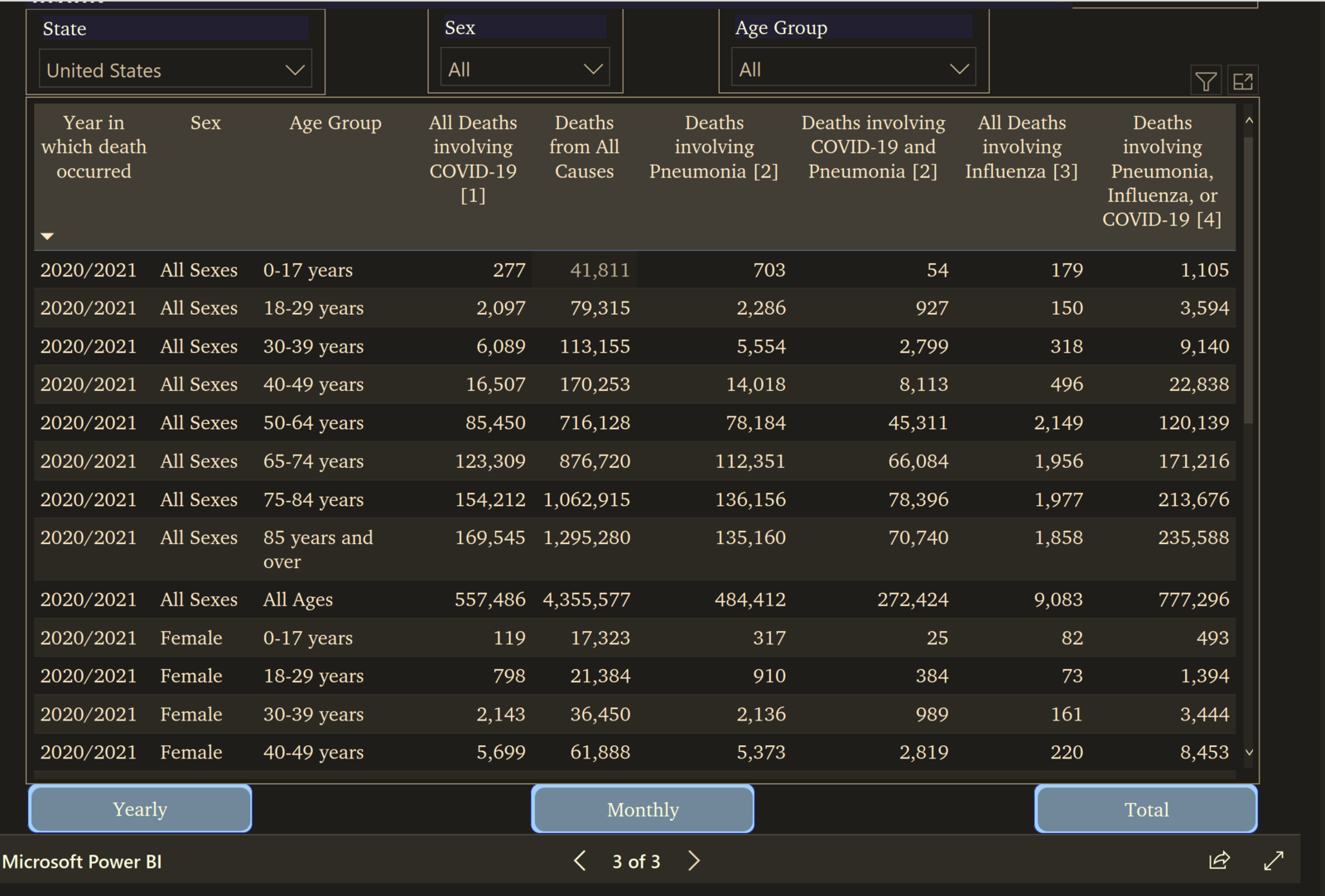Sort by All Deaths involving COVID-19 column
The width and height of the screenshot is (1325, 896).
473,158
